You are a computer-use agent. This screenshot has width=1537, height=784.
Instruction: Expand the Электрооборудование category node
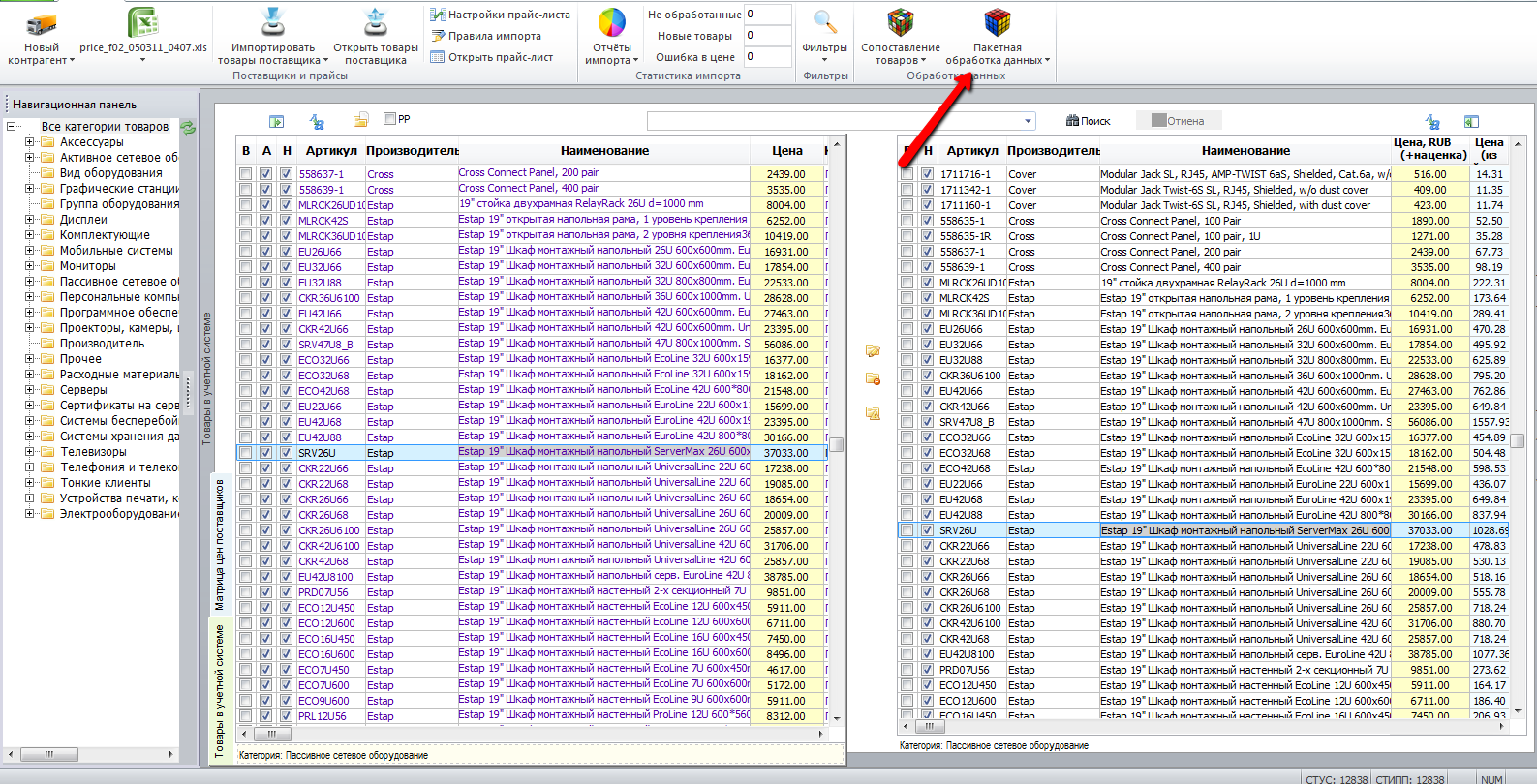coord(30,514)
